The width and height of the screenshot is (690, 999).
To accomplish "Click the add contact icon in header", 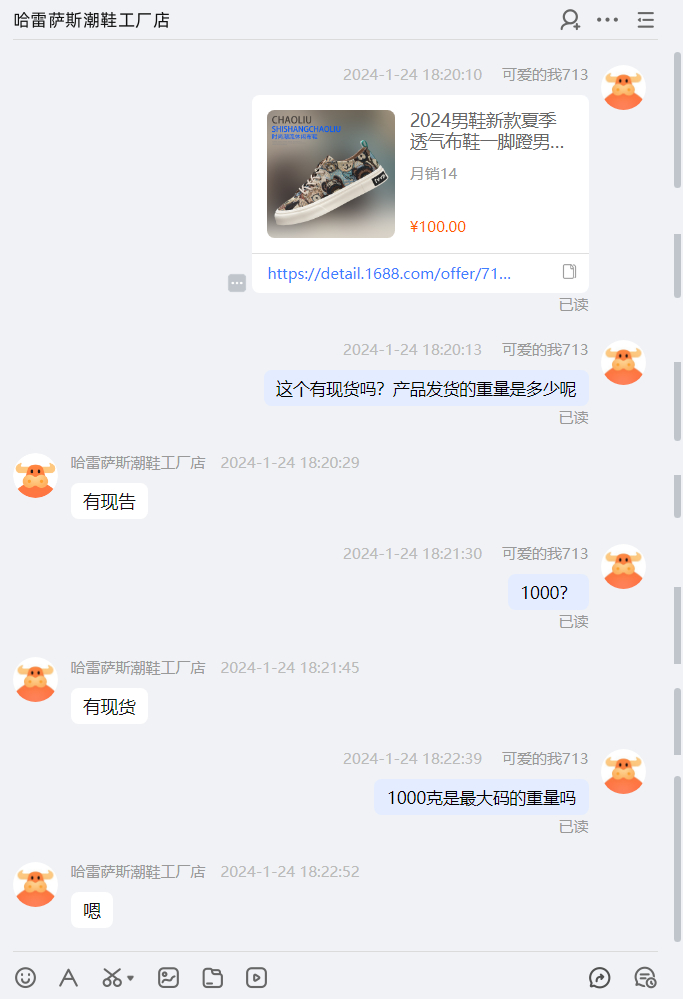I will click(570, 20).
